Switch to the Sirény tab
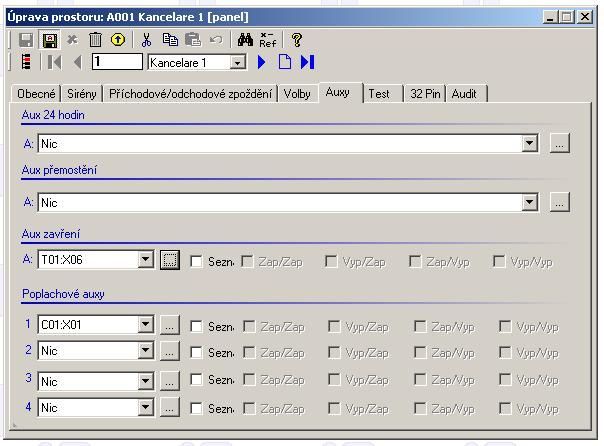Image resolution: width=604 pixels, height=446 pixels. [82, 94]
